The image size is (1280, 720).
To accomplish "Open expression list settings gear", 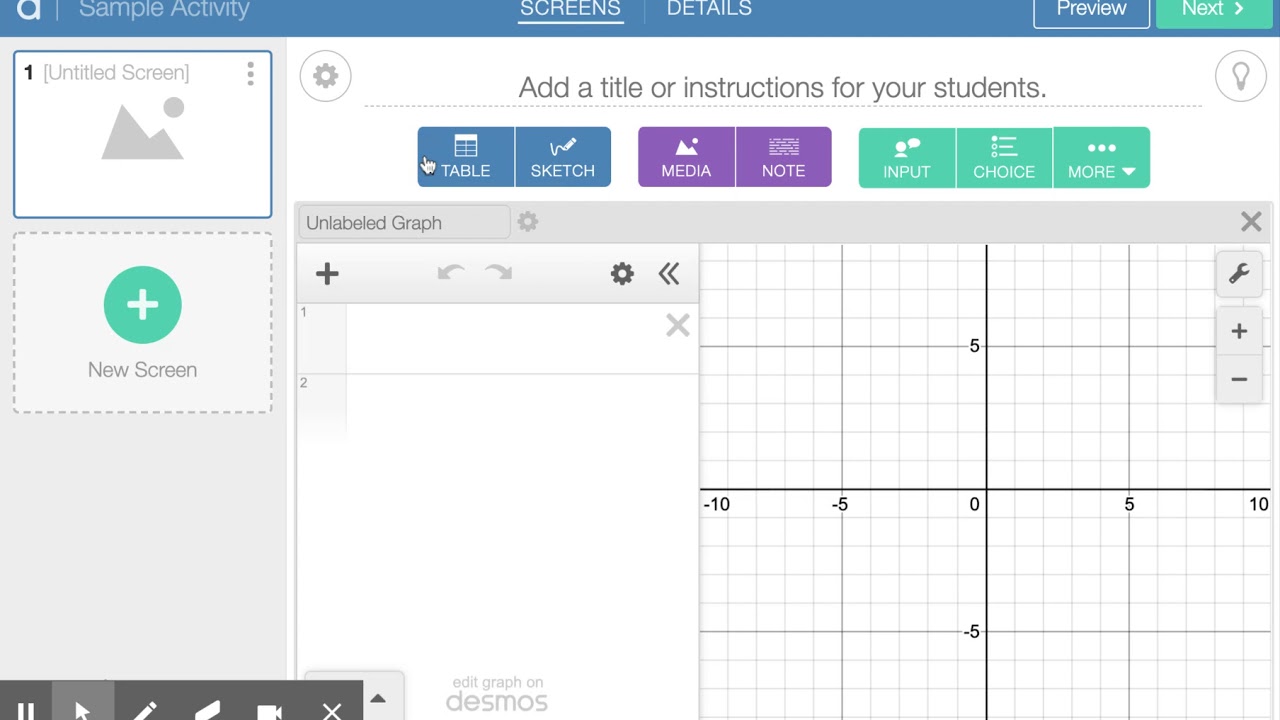I will point(622,274).
